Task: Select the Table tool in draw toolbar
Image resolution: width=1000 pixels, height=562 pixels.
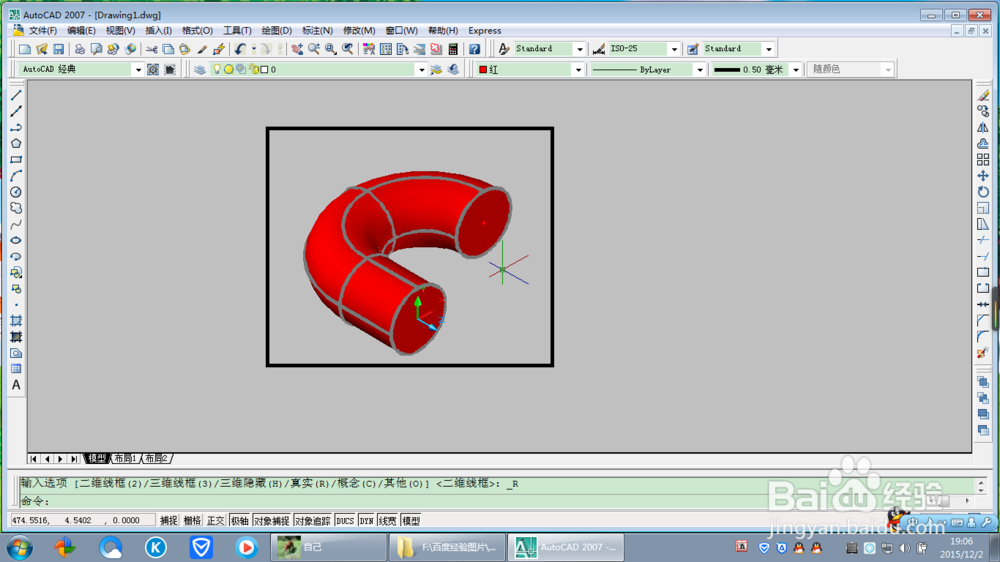Action: tap(16, 369)
